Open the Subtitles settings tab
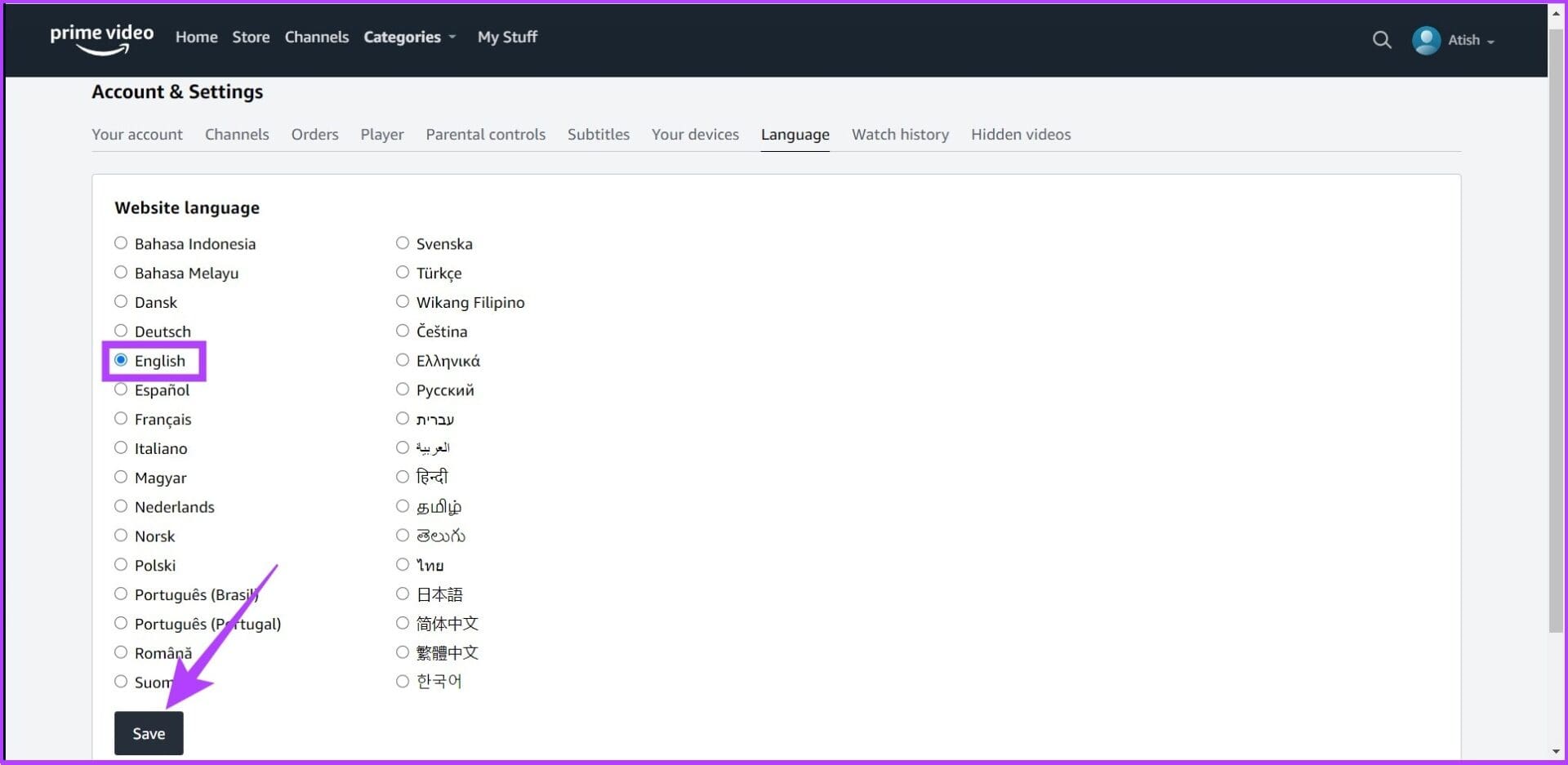Image resolution: width=1568 pixels, height=765 pixels. (598, 134)
